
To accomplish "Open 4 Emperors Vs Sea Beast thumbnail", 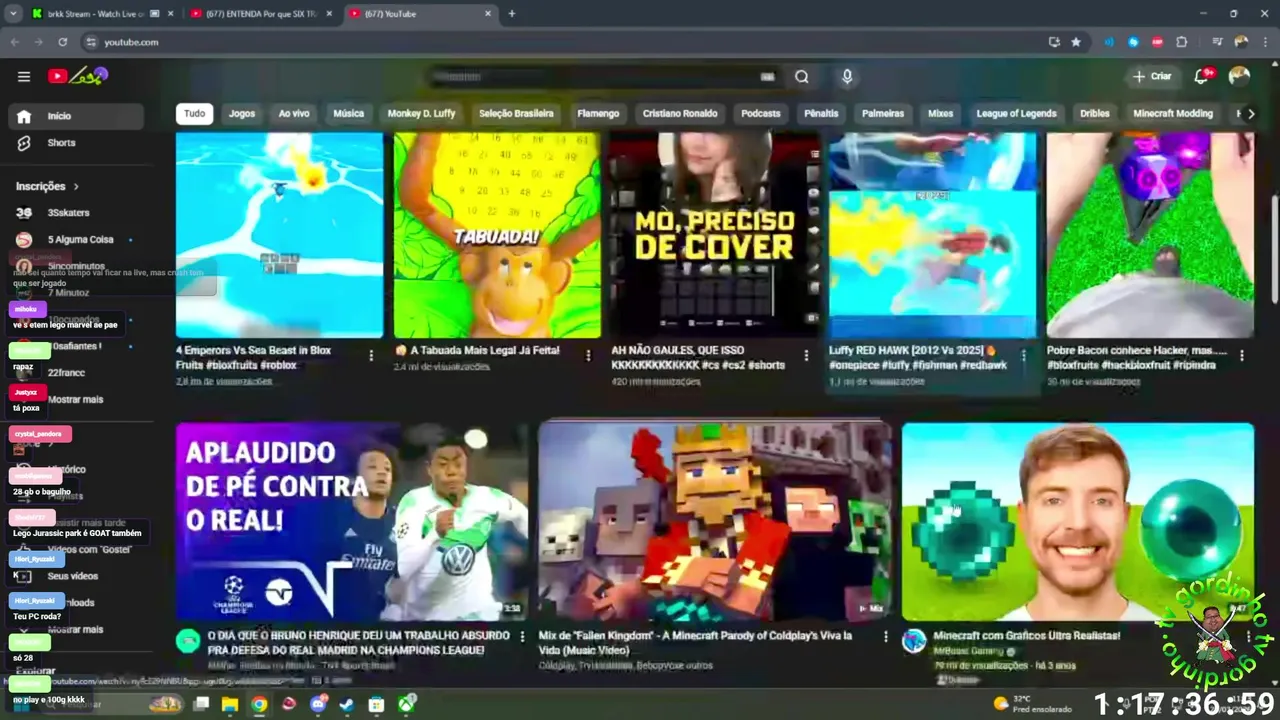I will (x=280, y=235).
